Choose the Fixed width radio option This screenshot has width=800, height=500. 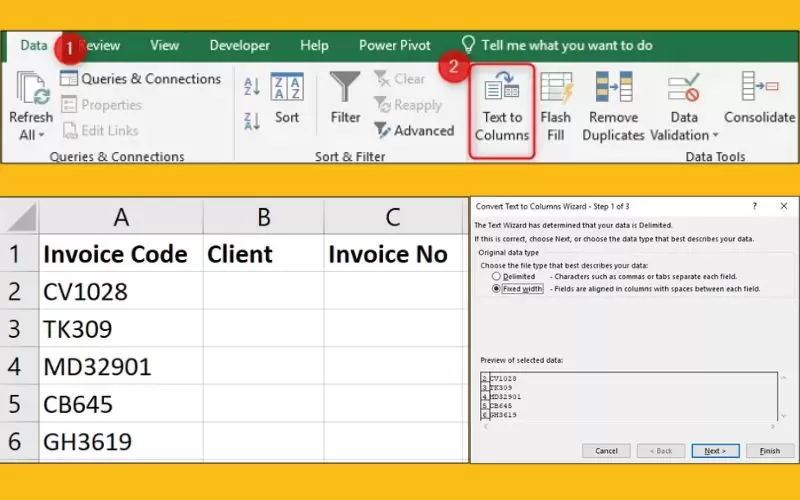[x=496, y=288]
